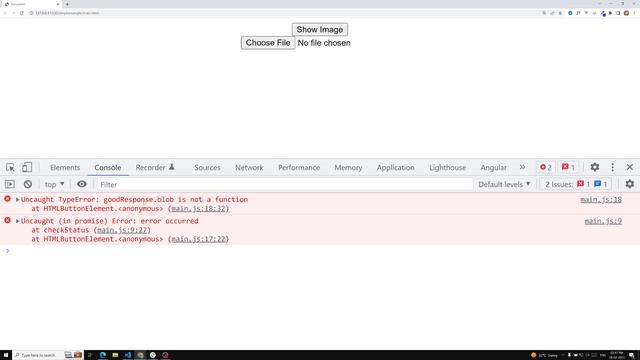Open the Default levels dropdown
Screen dimensions: 640x360
(504, 184)
